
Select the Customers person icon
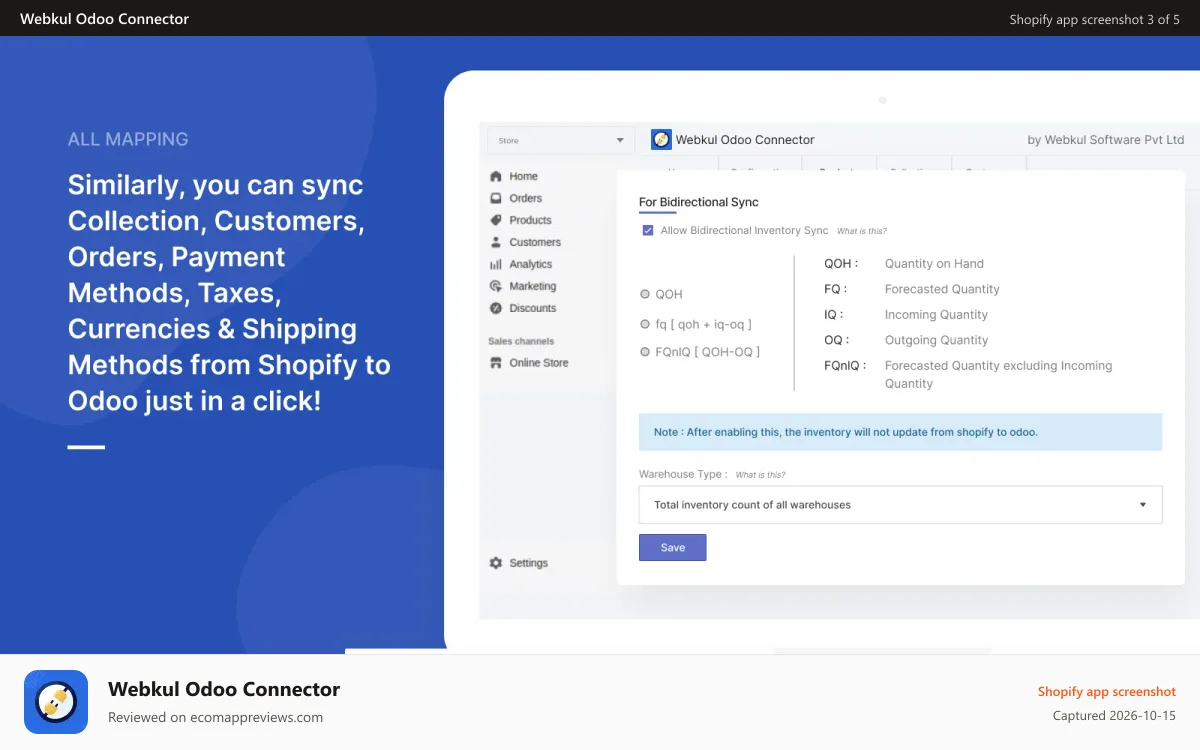click(495, 242)
